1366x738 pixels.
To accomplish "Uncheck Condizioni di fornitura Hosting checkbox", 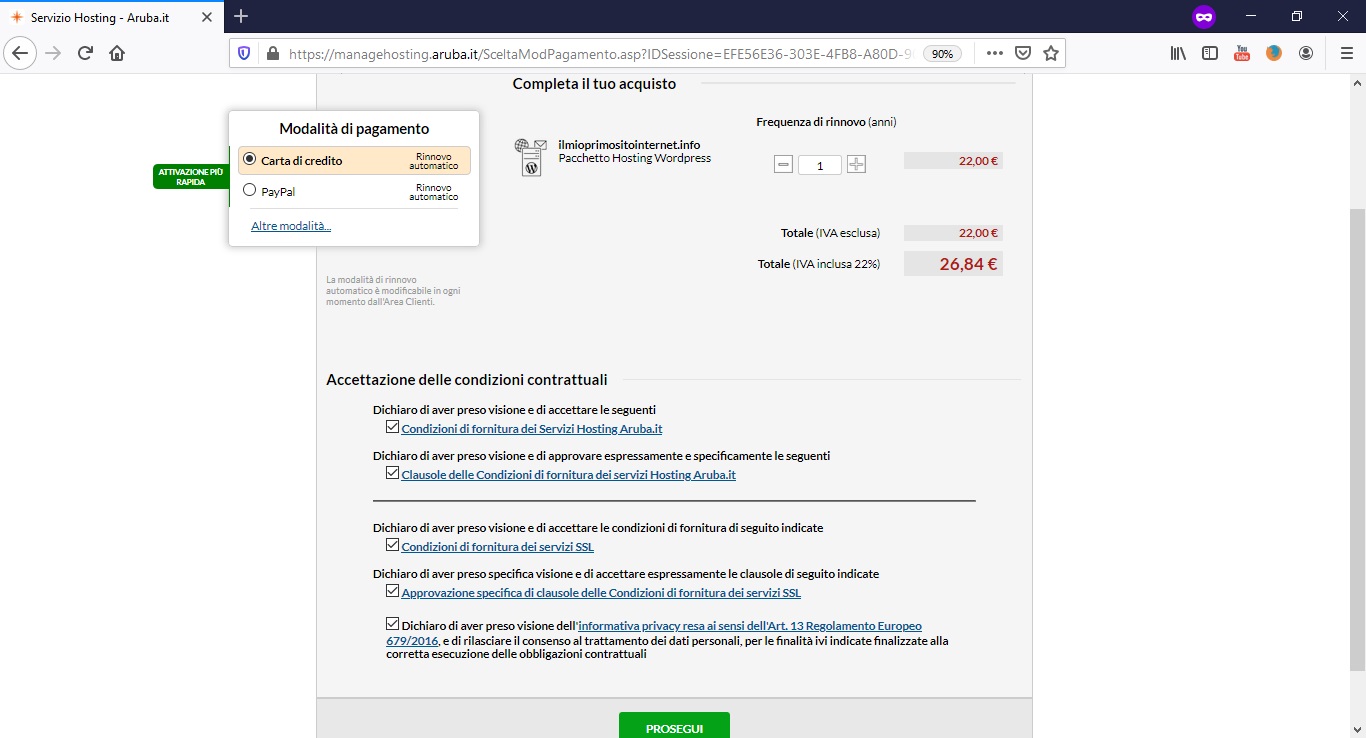I will (x=392, y=427).
